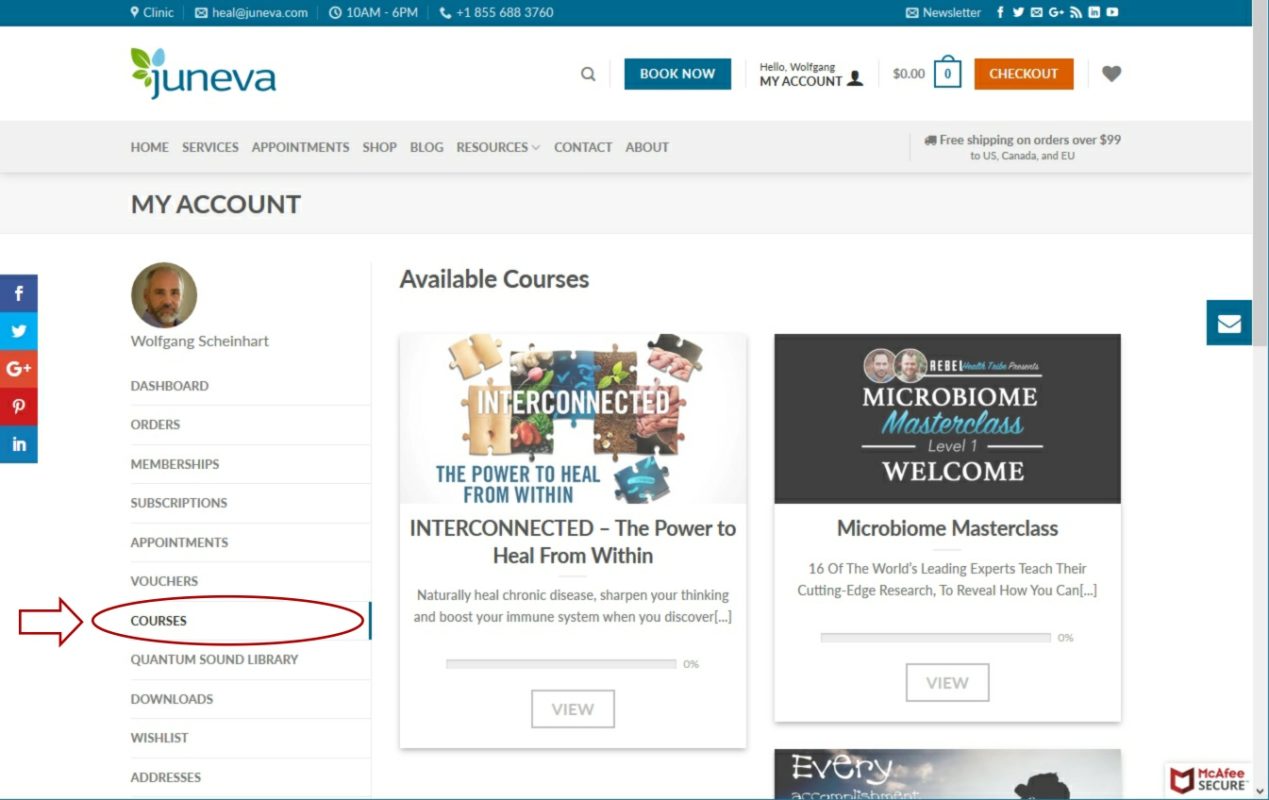Screen dimensions: 1269x800
Task: Click VIEW on the INTERCONNECTED course
Action: point(573,709)
